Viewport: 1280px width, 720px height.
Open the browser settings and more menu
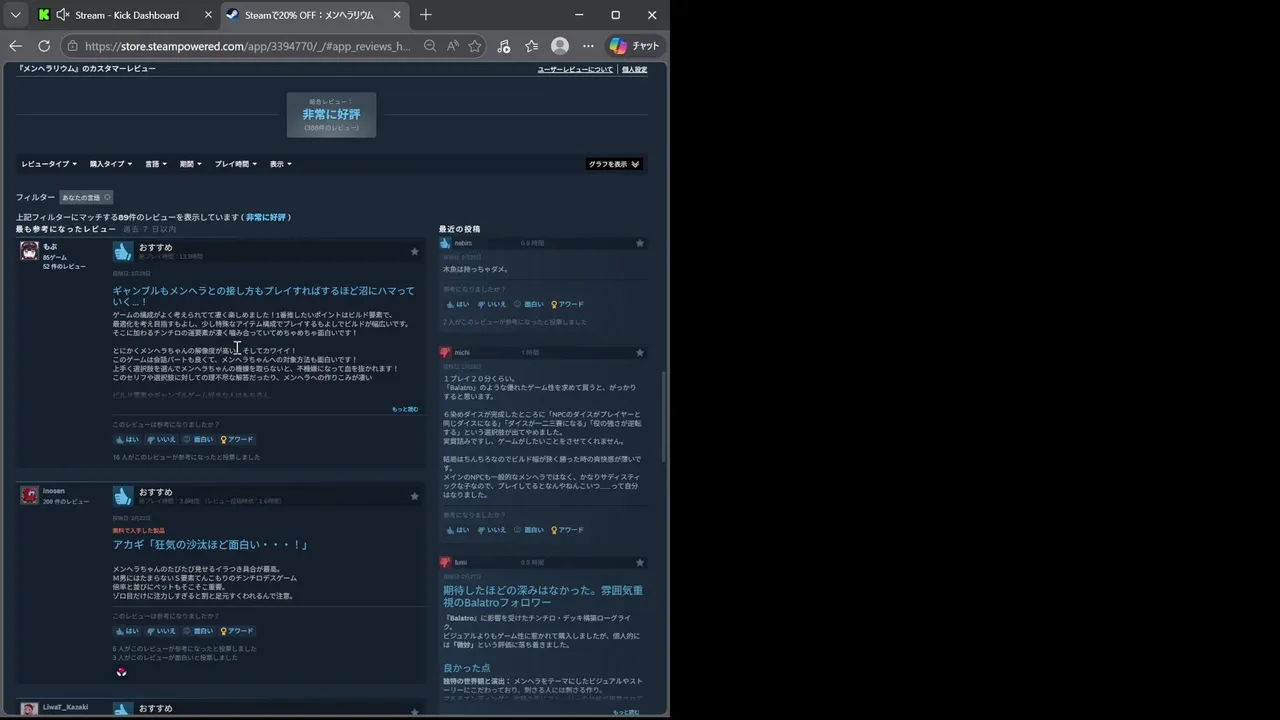pos(588,46)
